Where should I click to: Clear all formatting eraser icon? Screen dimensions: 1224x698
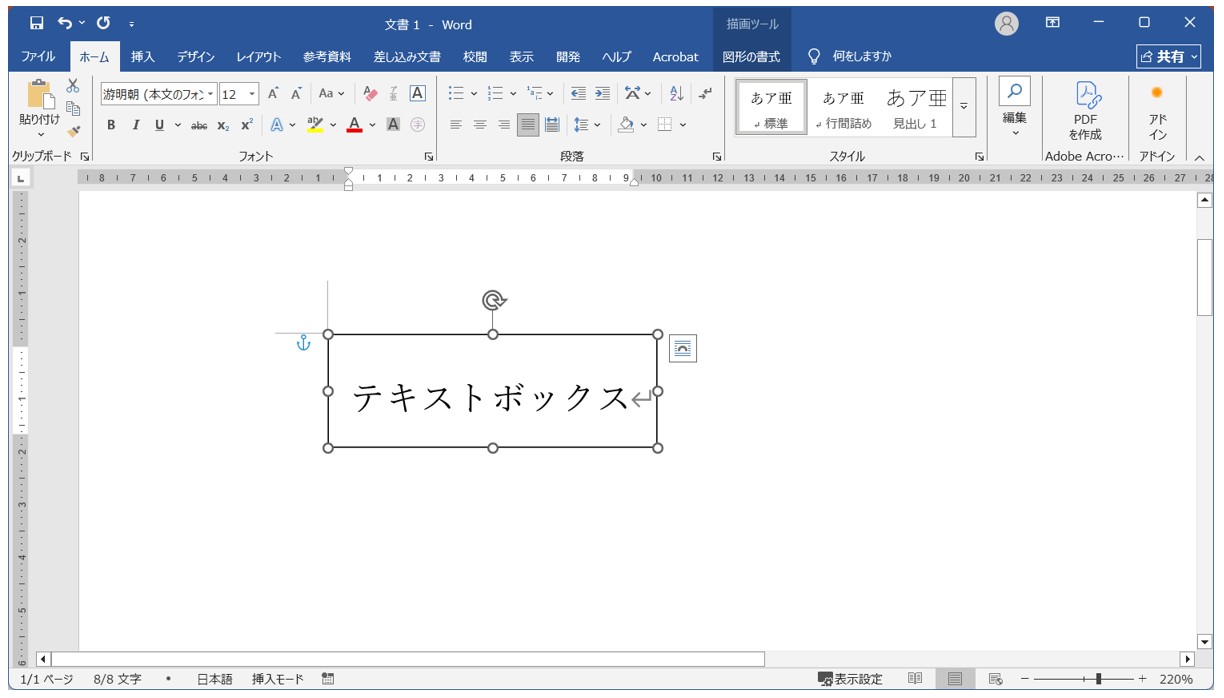(x=371, y=94)
